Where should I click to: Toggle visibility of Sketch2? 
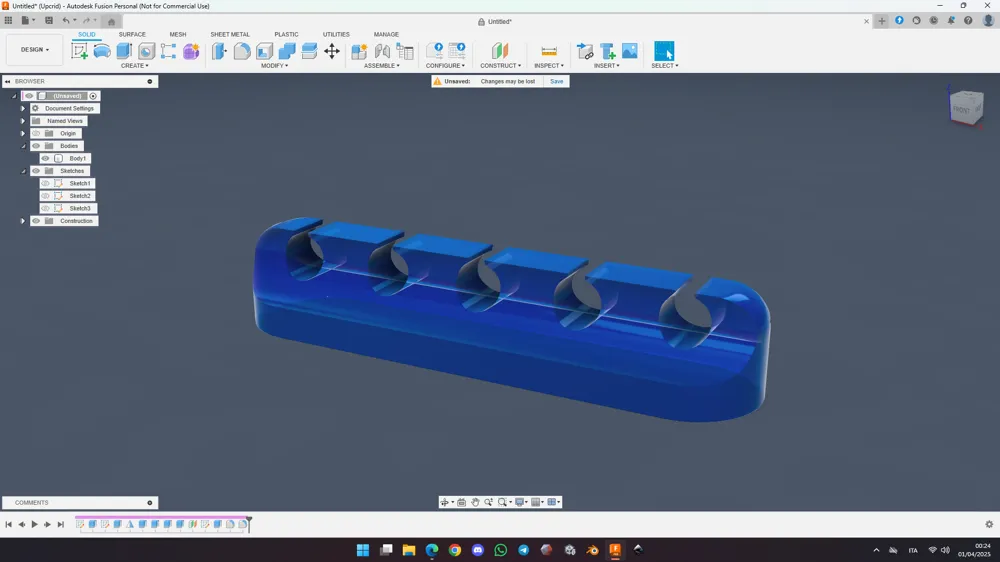click(45, 196)
